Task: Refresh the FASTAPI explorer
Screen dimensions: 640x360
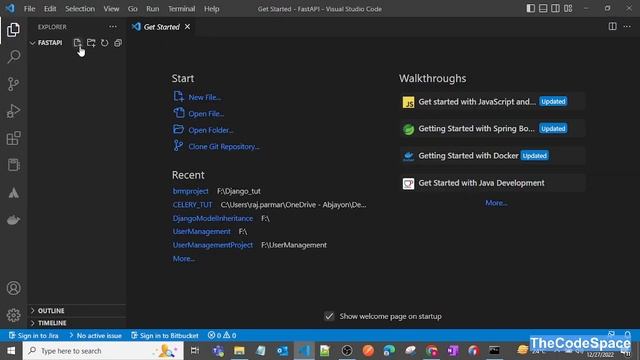Action: [104, 43]
